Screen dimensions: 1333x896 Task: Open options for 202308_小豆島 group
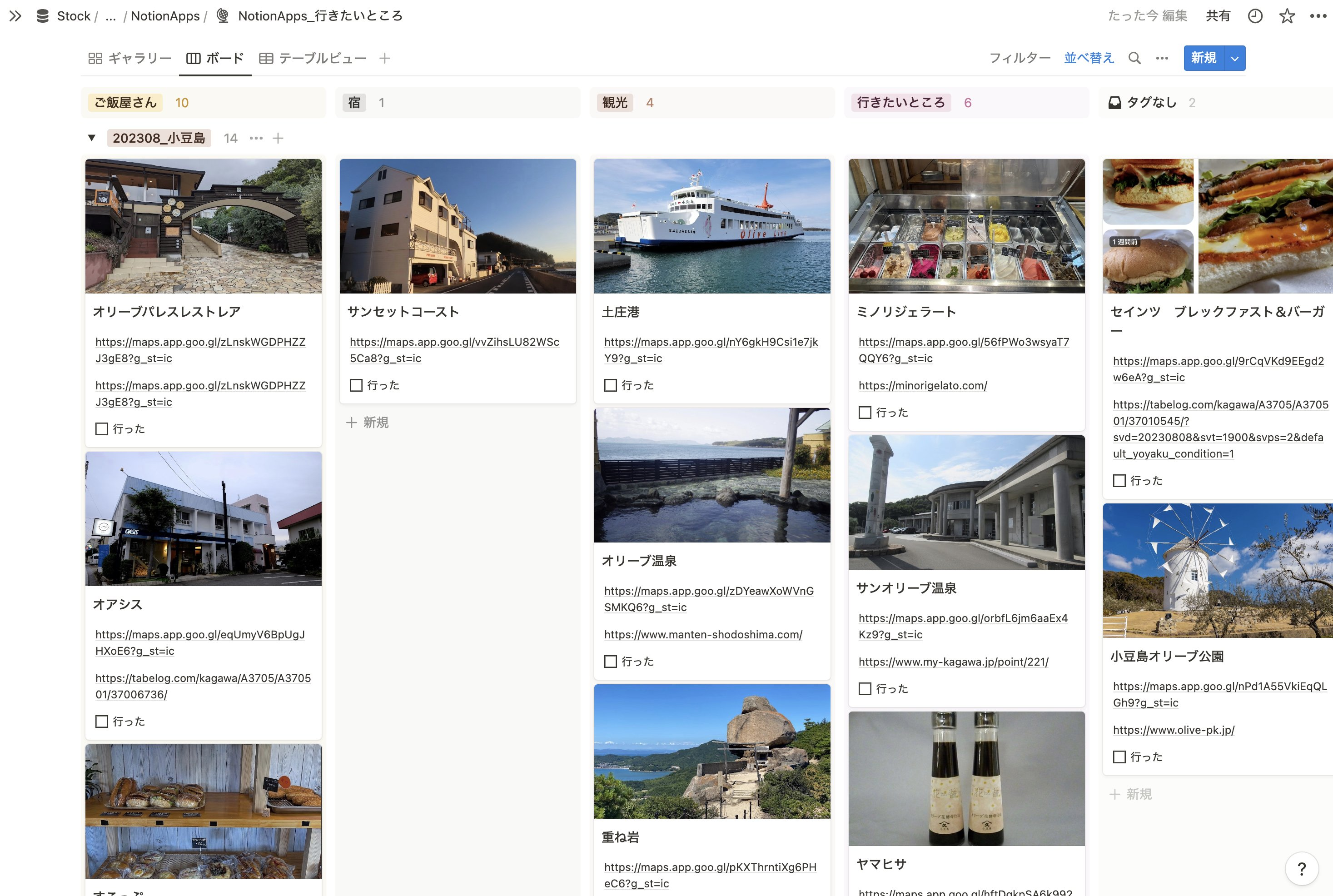[x=256, y=138]
